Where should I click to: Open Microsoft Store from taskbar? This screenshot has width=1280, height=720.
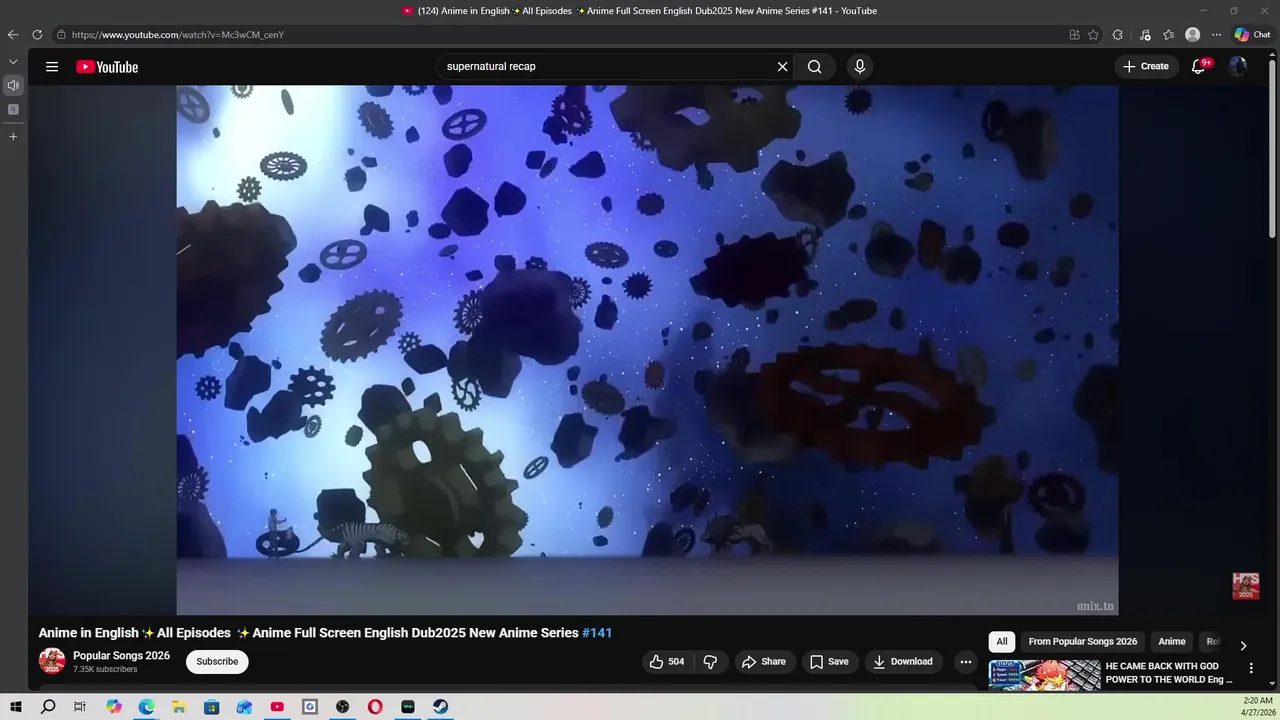[x=212, y=707]
